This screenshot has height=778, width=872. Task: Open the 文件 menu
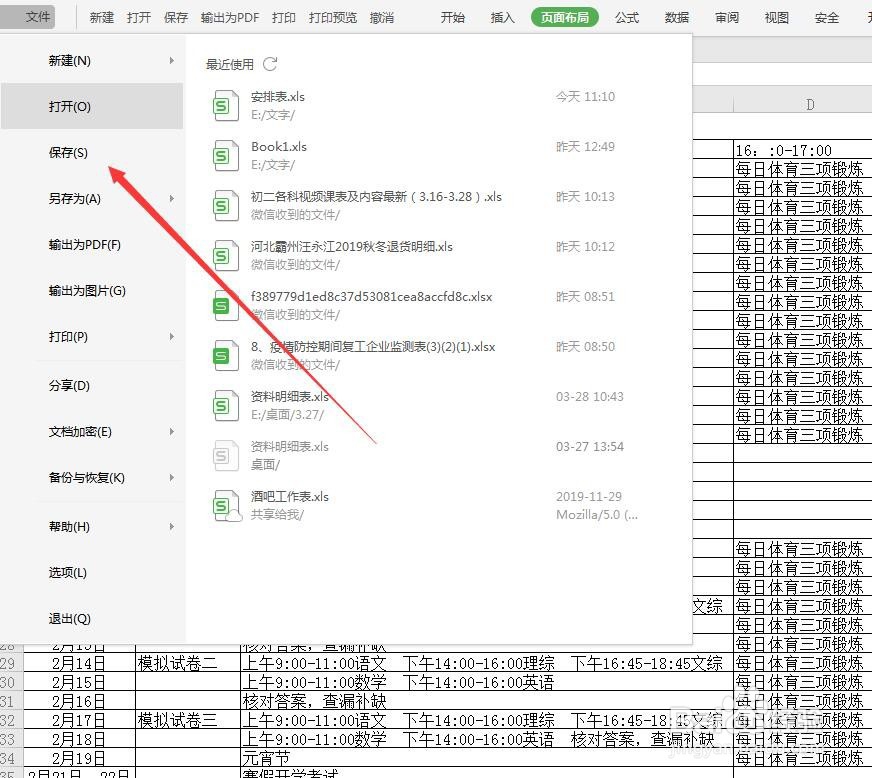coord(37,16)
